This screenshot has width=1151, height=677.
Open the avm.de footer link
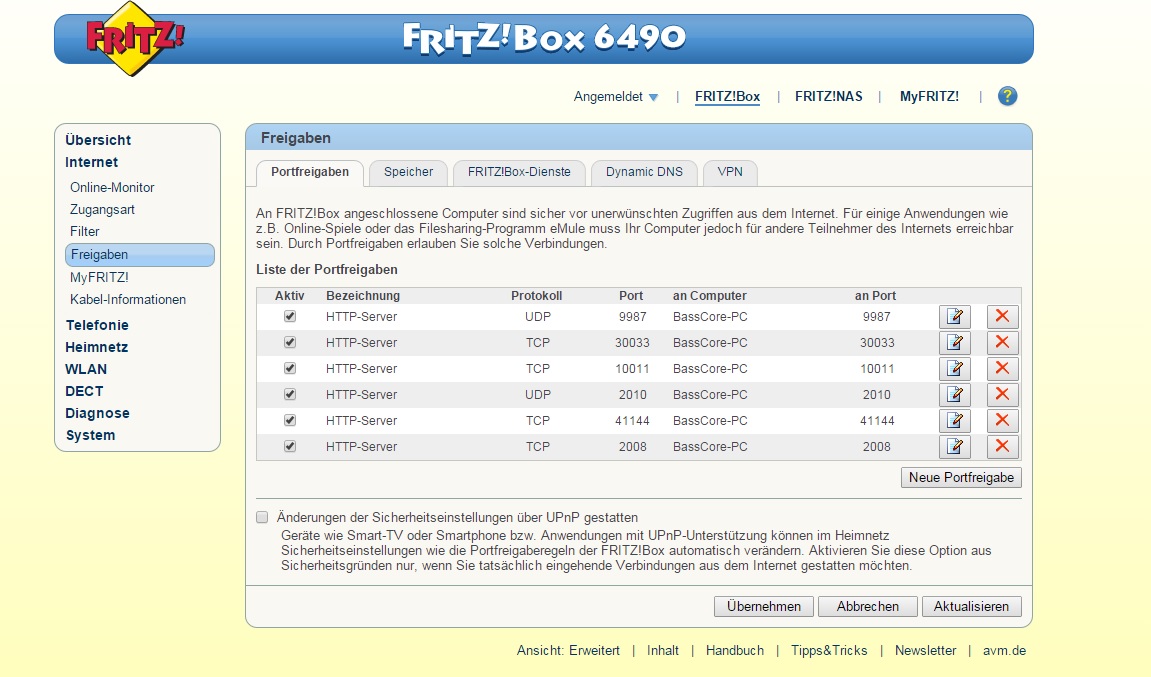(1004, 651)
